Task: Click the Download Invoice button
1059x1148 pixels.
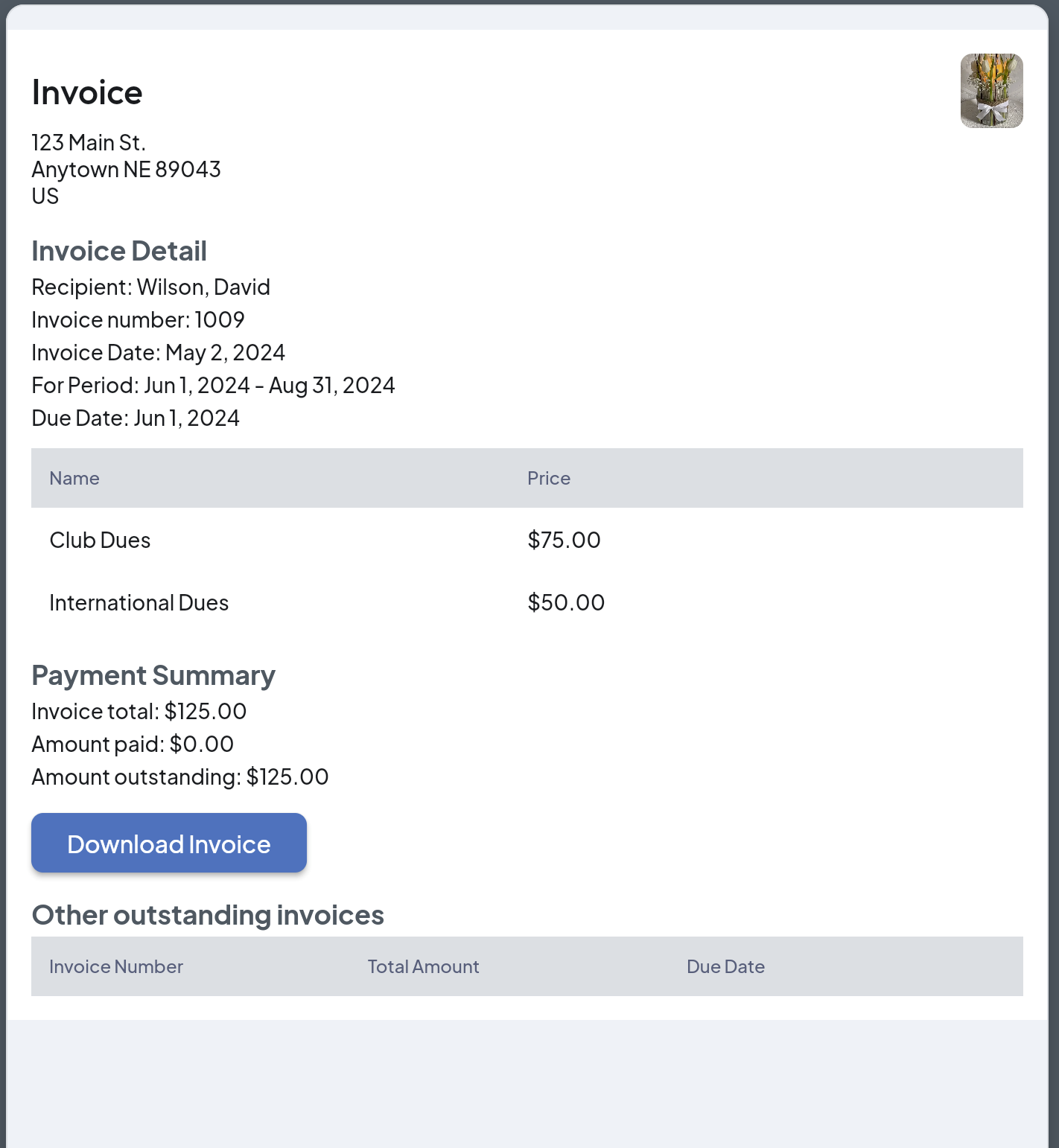Action: pyautogui.click(x=168, y=843)
